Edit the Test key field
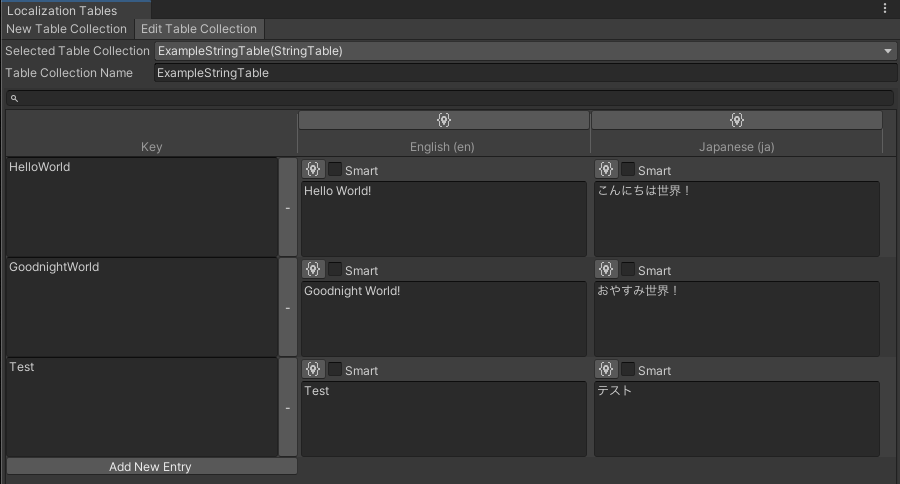The image size is (900, 484). point(142,407)
